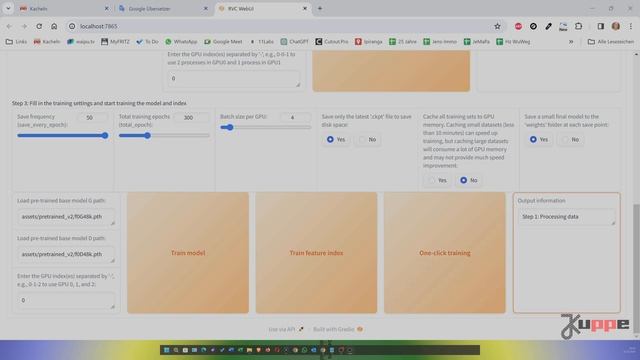Open the To Do bookmark

(x=147, y=42)
